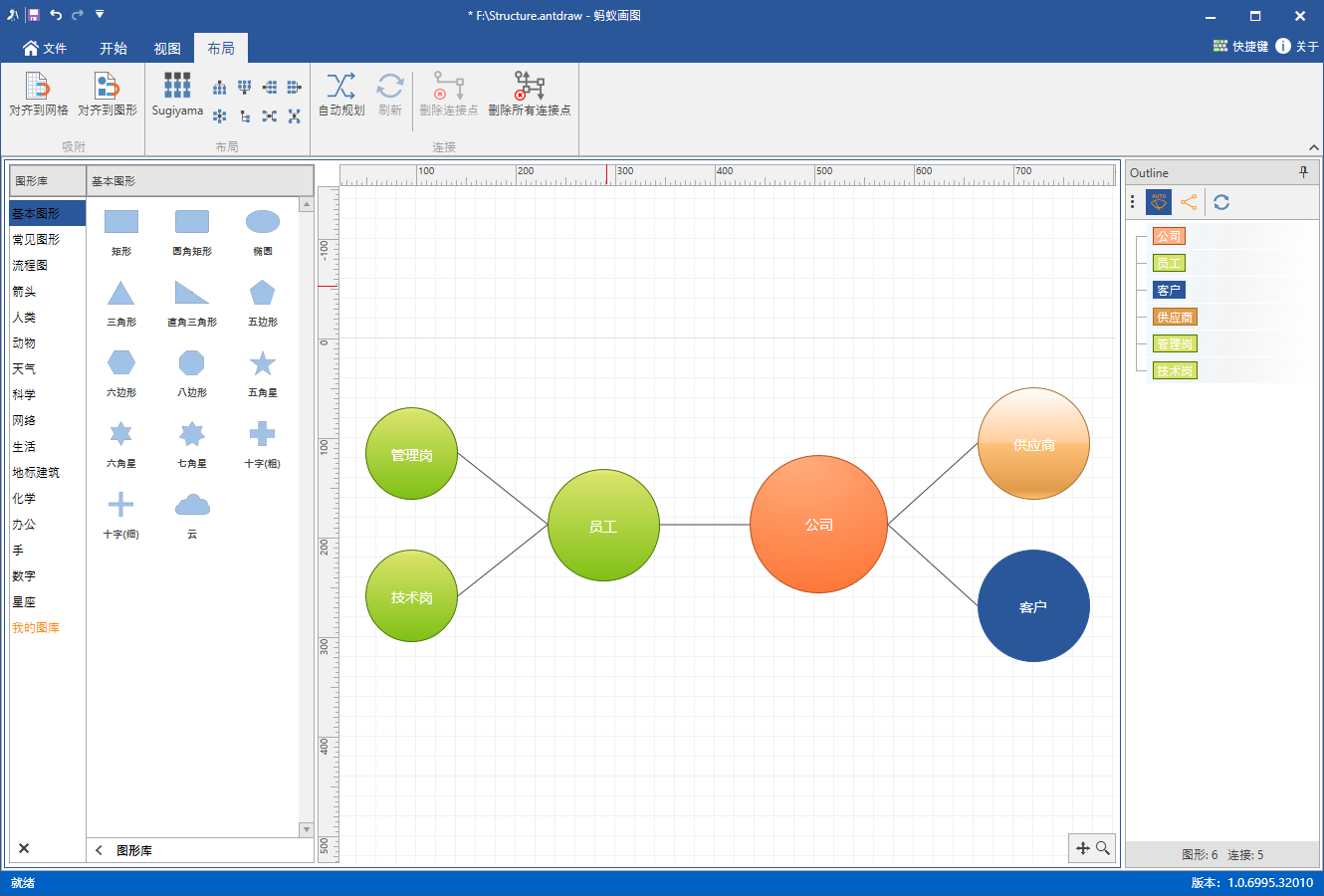
Task: Open 快捷键 shortcuts
Action: tap(1240, 46)
